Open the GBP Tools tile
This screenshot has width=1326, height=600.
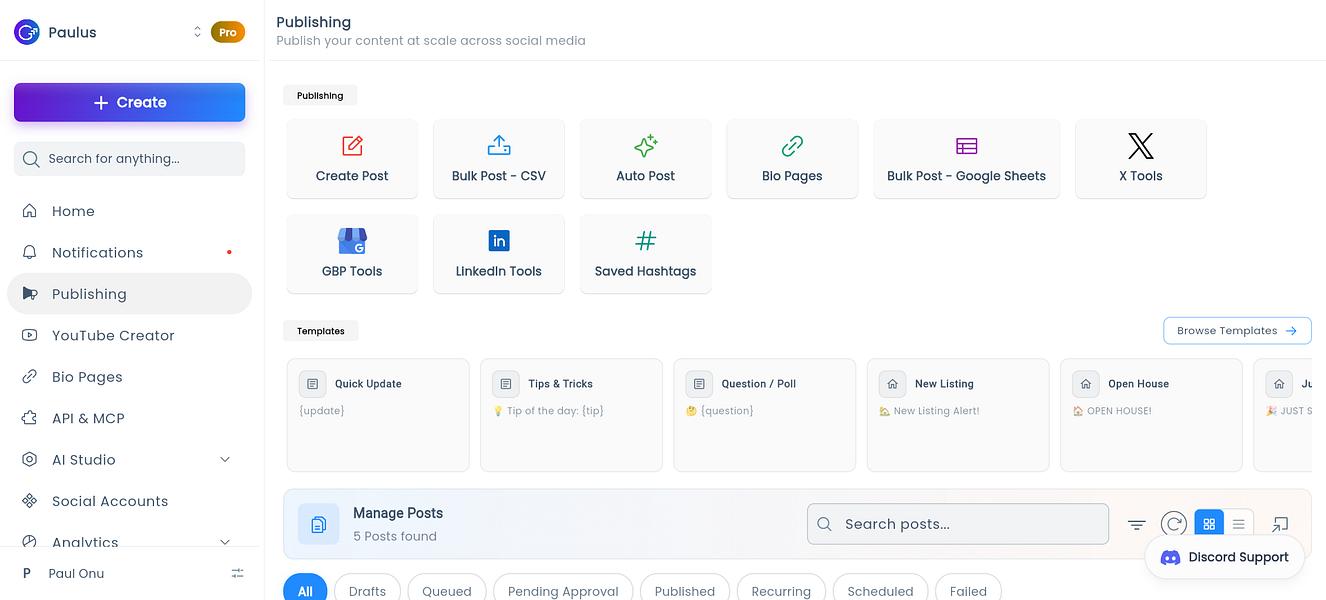(352, 254)
